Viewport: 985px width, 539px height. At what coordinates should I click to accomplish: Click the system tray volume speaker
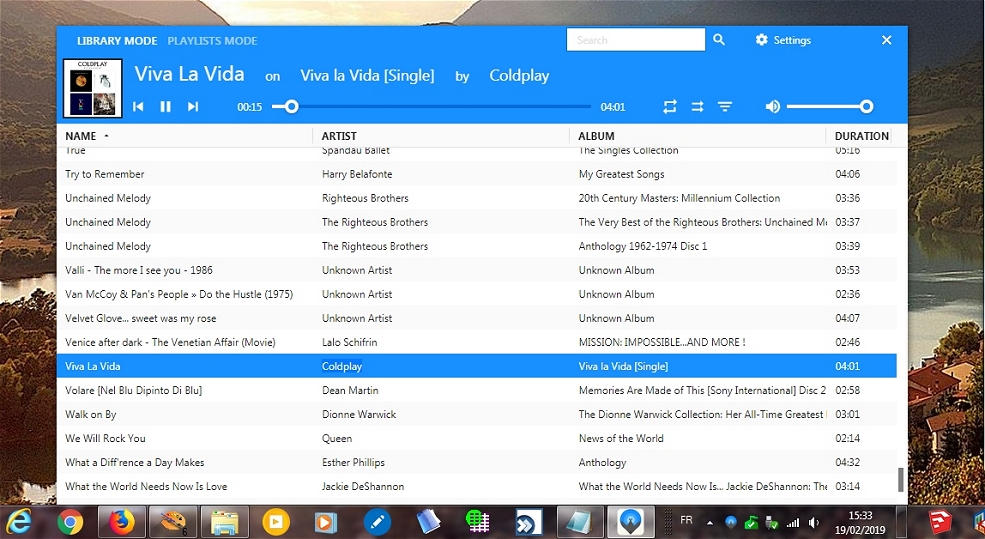(x=814, y=523)
